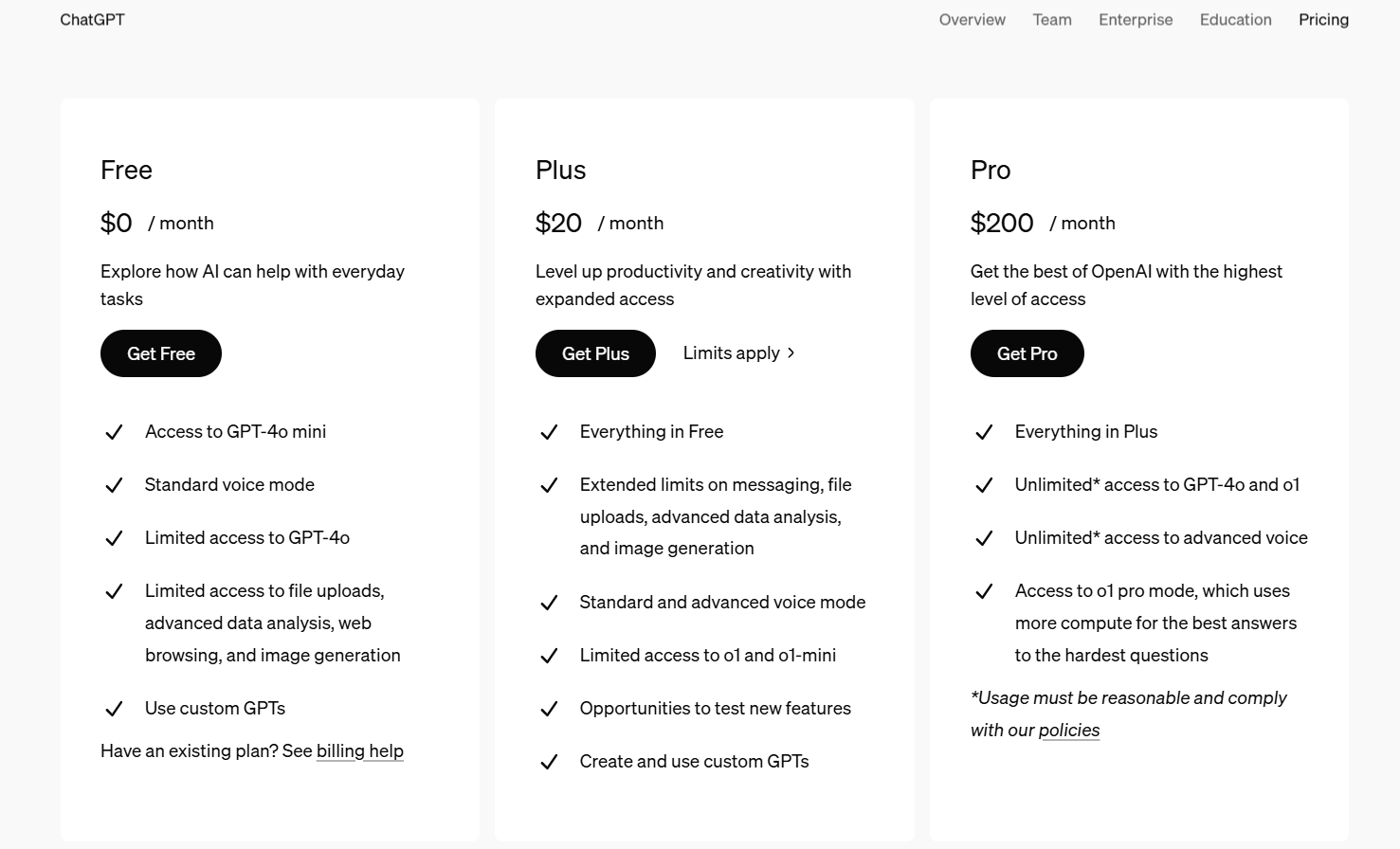Expand the Limits apply disclosure

739,352
